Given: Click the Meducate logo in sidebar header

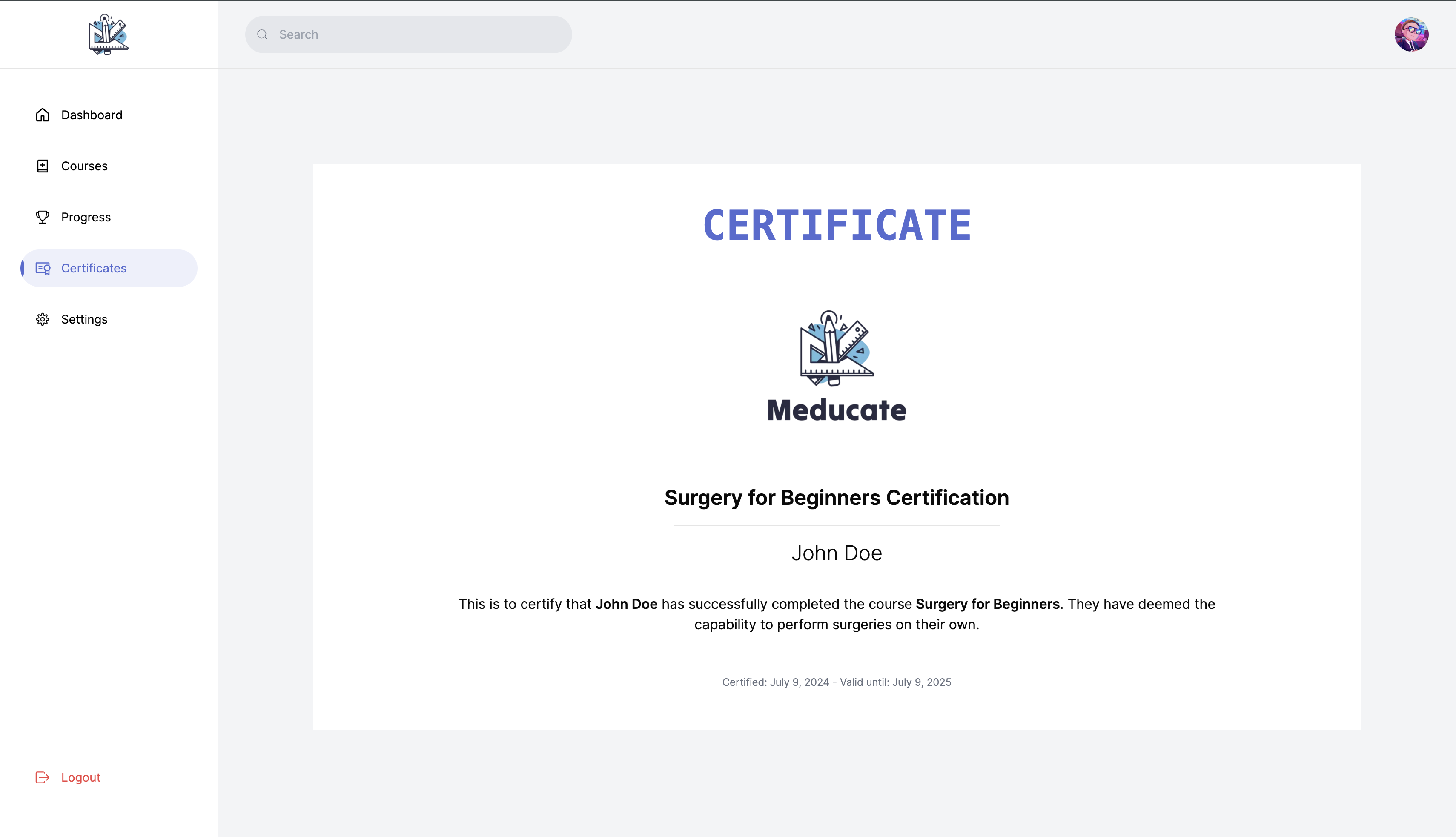Looking at the screenshot, I should pos(109,34).
